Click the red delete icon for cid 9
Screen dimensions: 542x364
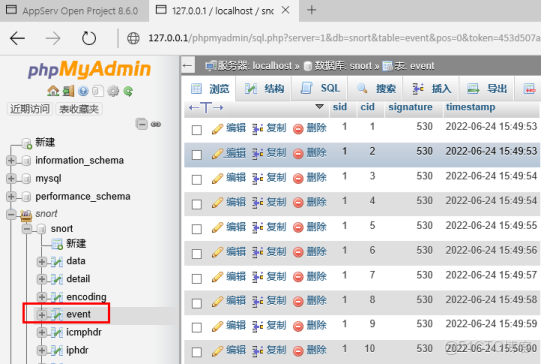pos(298,326)
